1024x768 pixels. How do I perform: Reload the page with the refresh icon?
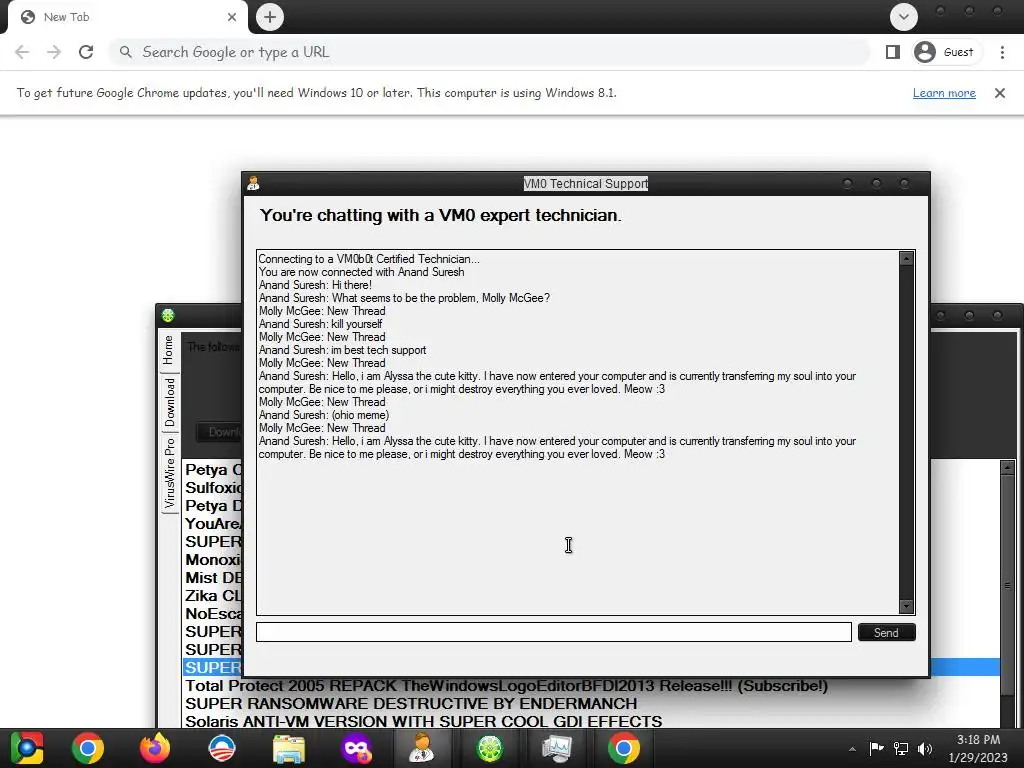pyautogui.click(x=86, y=52)
